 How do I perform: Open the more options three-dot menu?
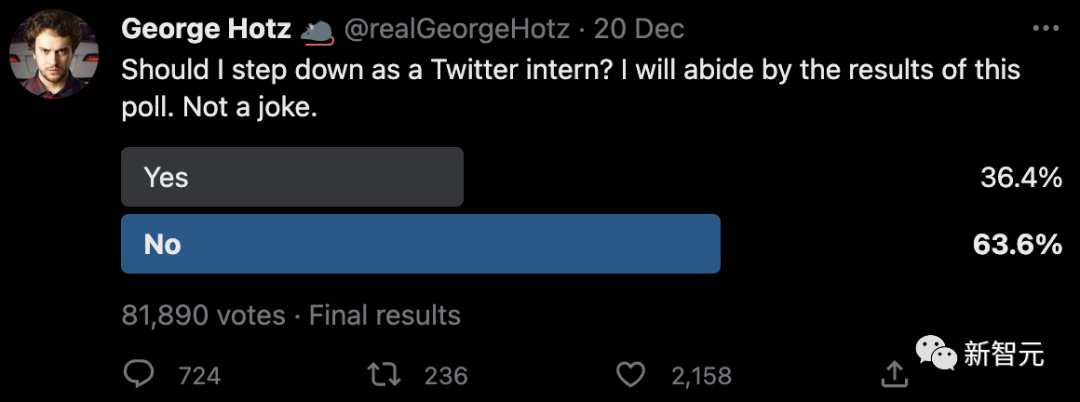[1045, 29]
